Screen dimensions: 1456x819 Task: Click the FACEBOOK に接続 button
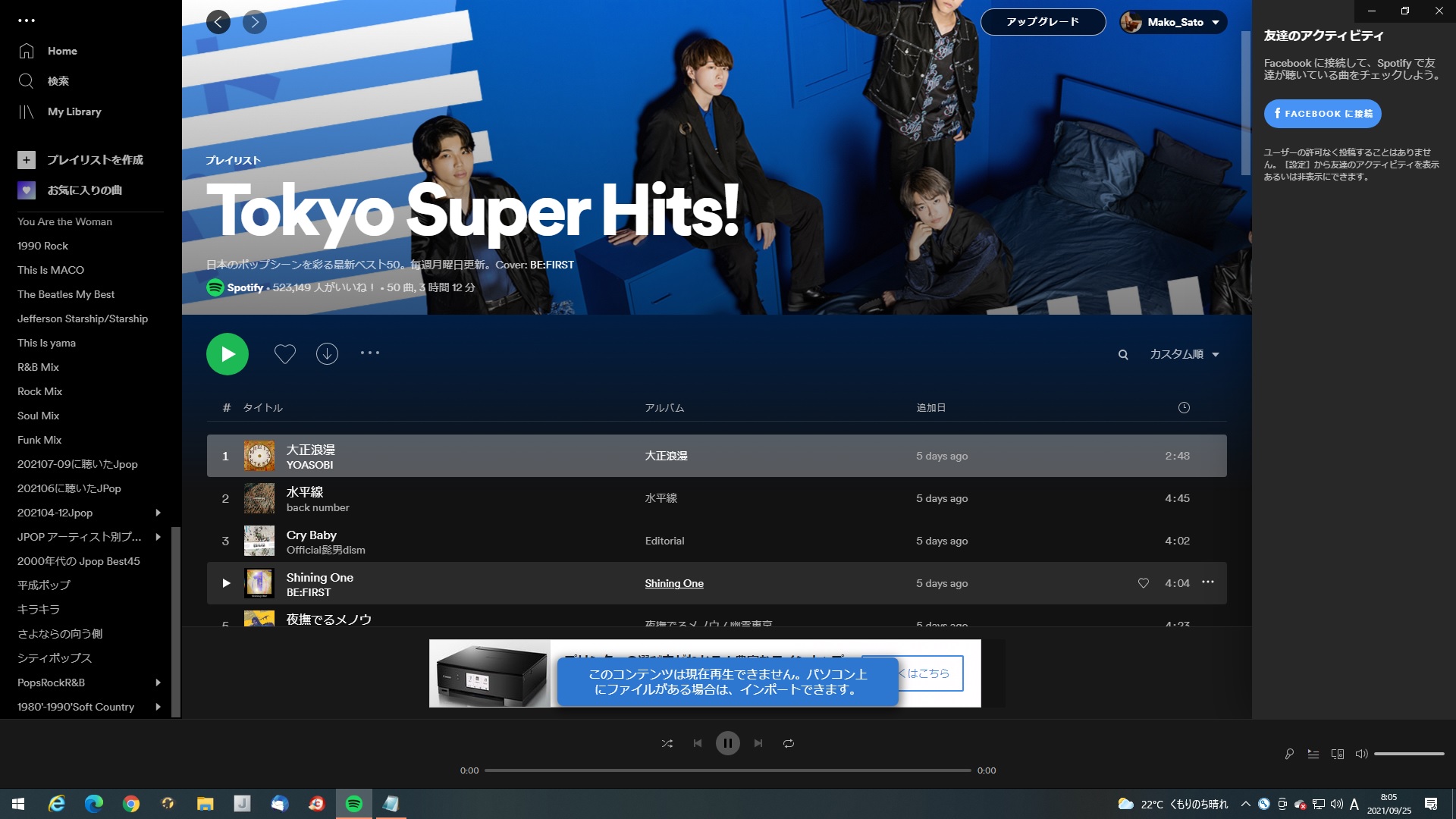pyautogui.click(x=1321, y=113)
